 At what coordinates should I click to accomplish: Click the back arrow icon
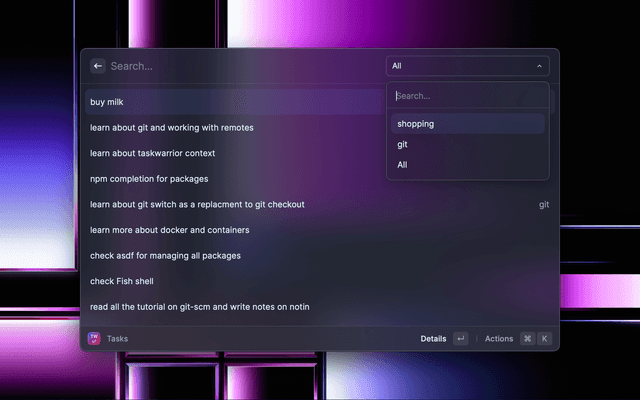coord(98,66)
